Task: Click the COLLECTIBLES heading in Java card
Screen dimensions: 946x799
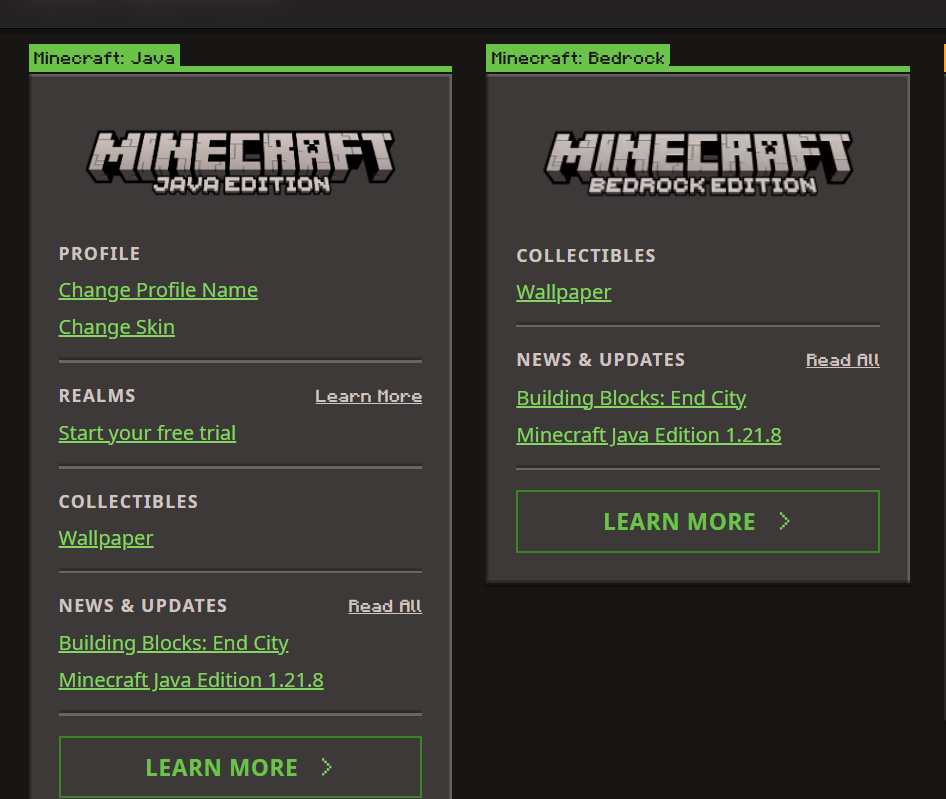Action: (129, 502)
